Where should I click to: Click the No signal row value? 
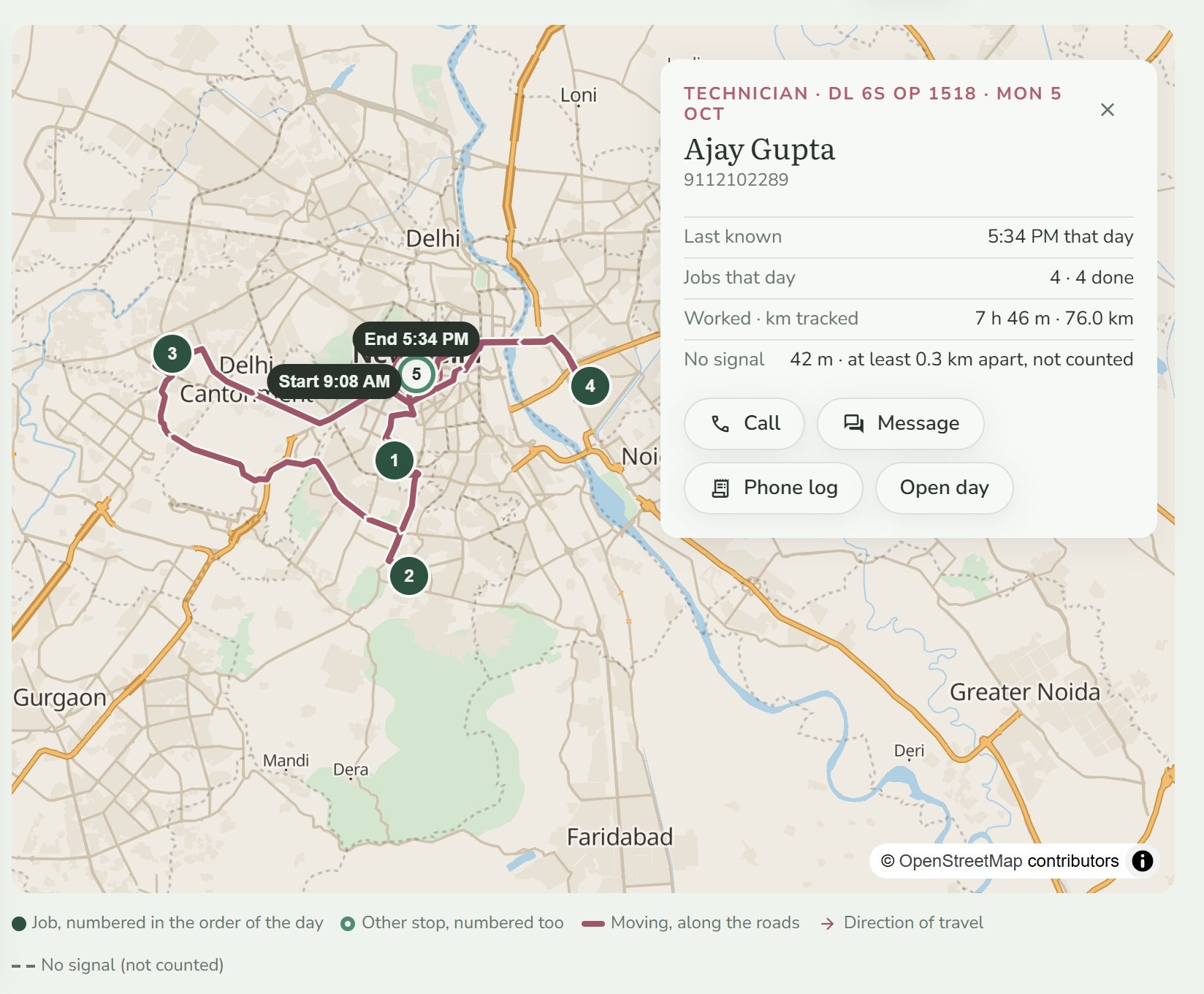(x=961, y=360)
